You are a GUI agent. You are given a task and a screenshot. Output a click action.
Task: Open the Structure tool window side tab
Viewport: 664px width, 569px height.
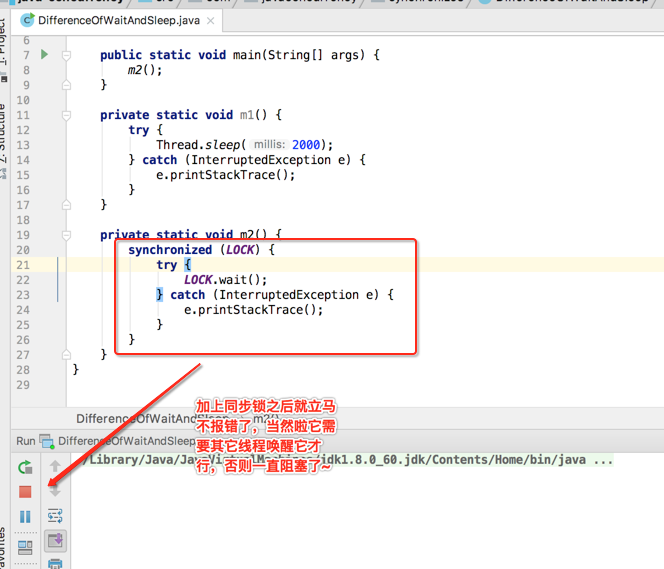3,140
